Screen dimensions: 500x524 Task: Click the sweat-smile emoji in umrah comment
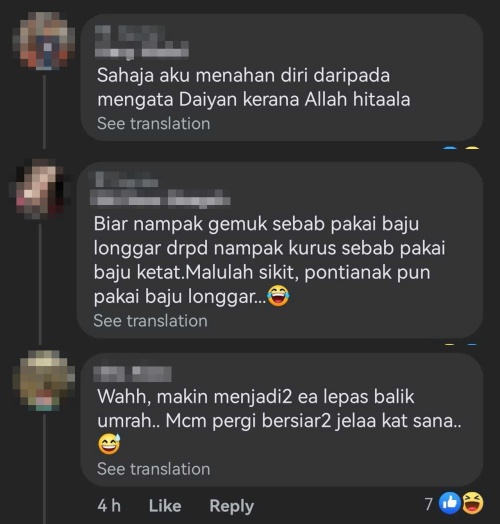[x=109, y=444]
